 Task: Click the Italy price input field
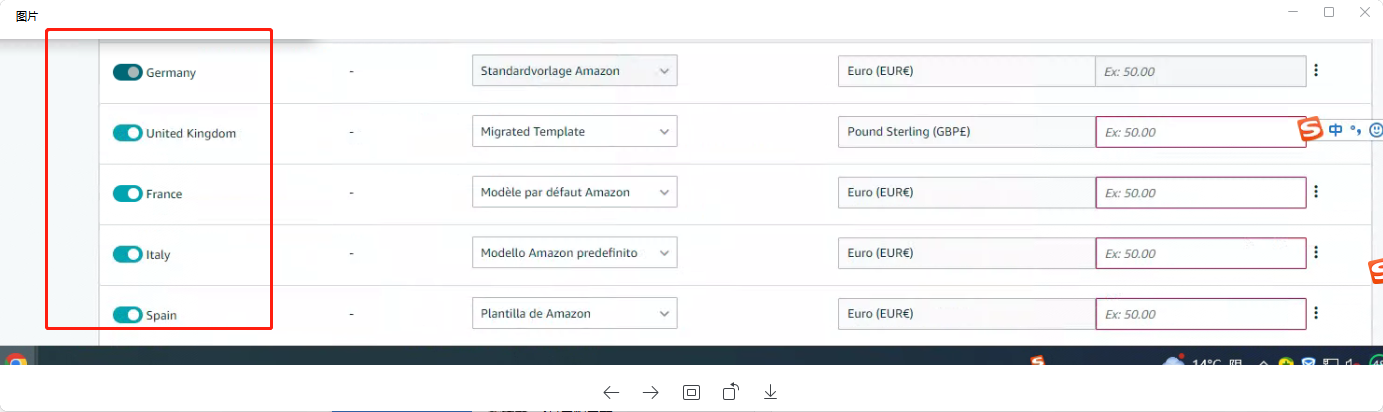pos(1200,253)
